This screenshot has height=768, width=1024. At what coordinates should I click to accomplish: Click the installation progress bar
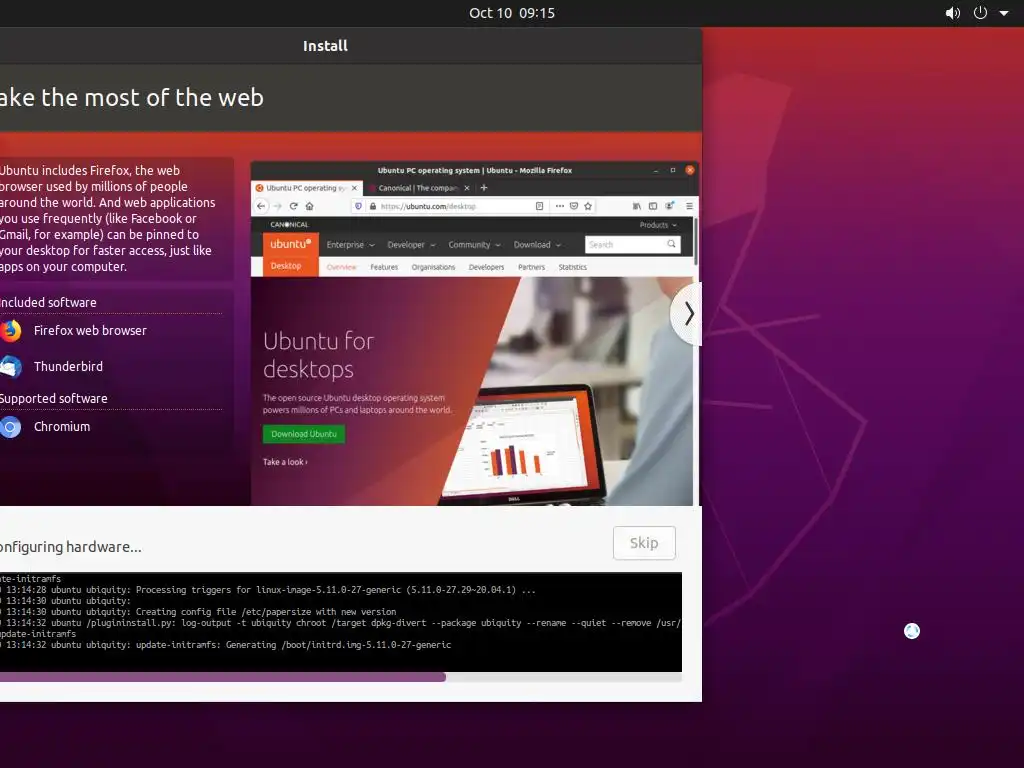pyautogui.click(x=341, y=677)
